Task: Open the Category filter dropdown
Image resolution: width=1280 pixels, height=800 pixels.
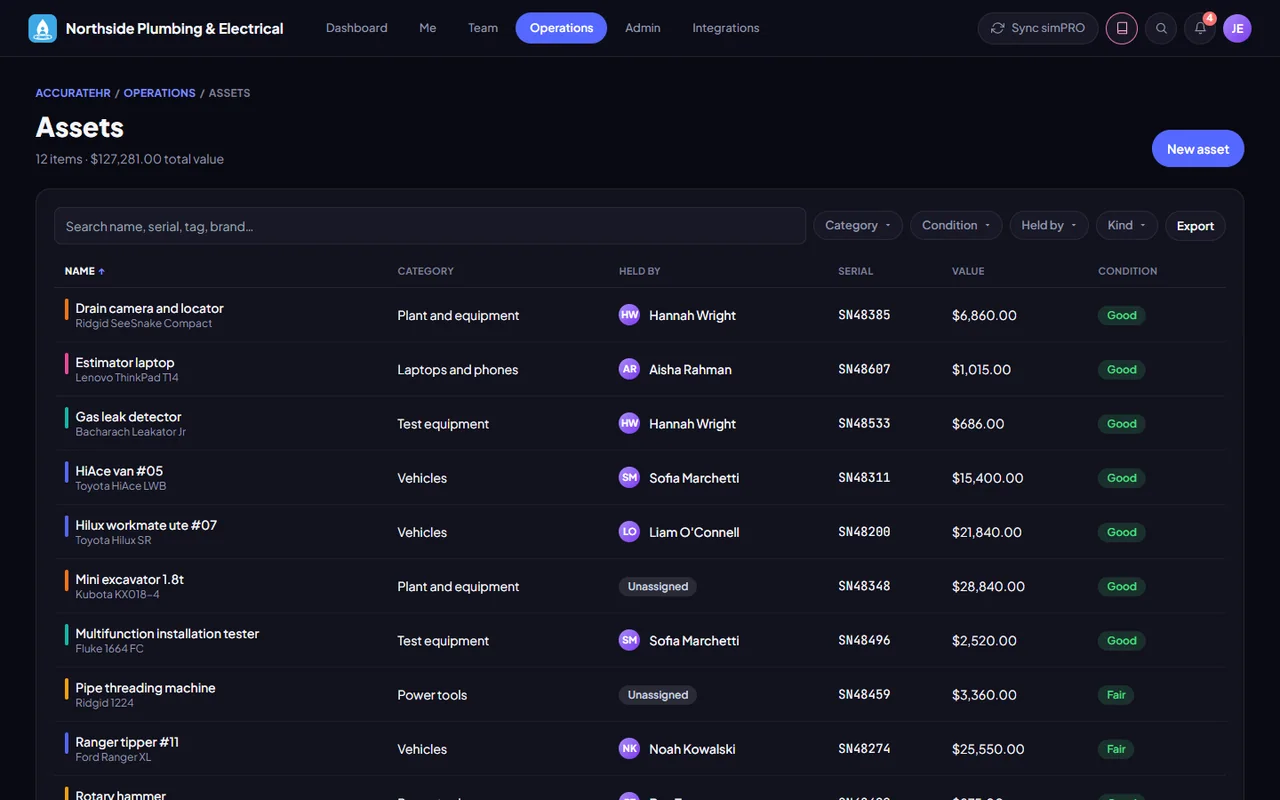Action: 858,226
